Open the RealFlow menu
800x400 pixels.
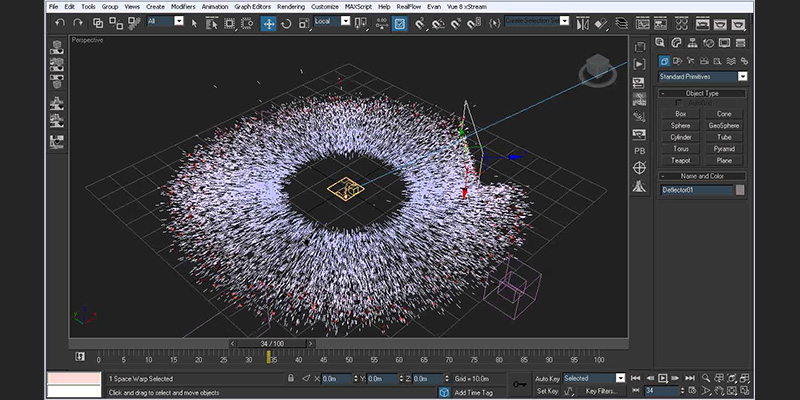click(409, 7)
